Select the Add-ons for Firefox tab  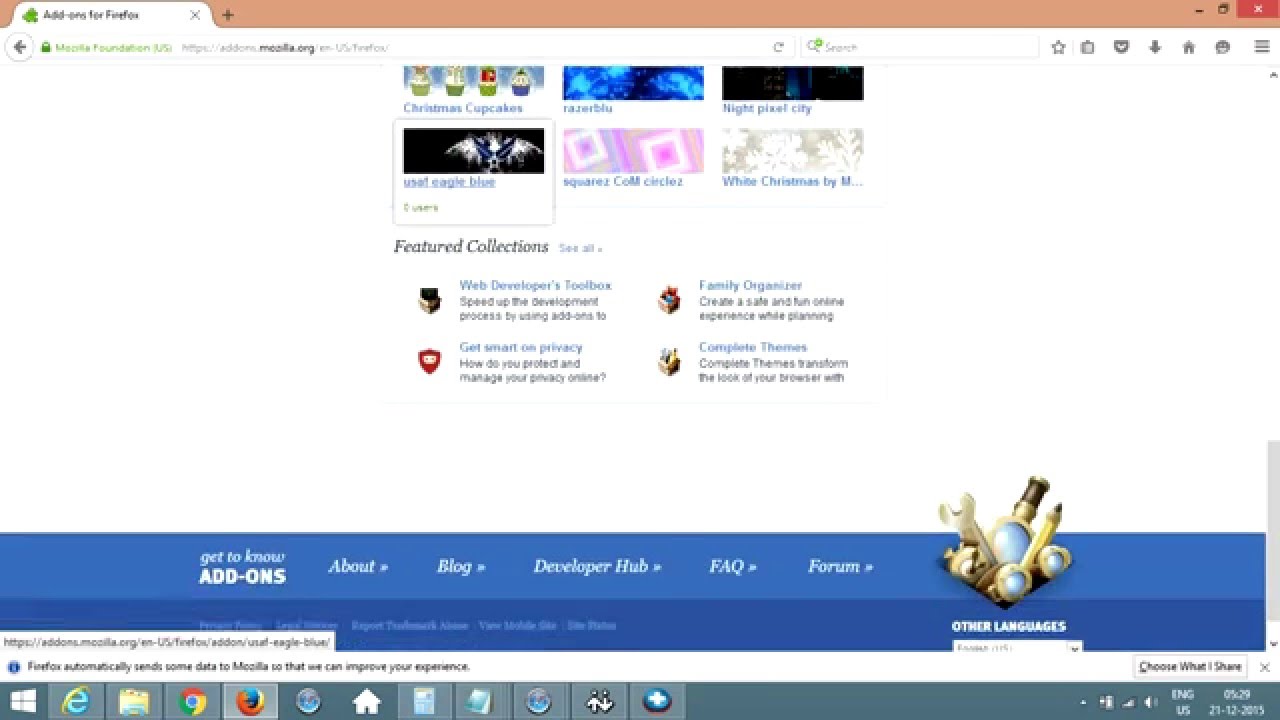111,15
